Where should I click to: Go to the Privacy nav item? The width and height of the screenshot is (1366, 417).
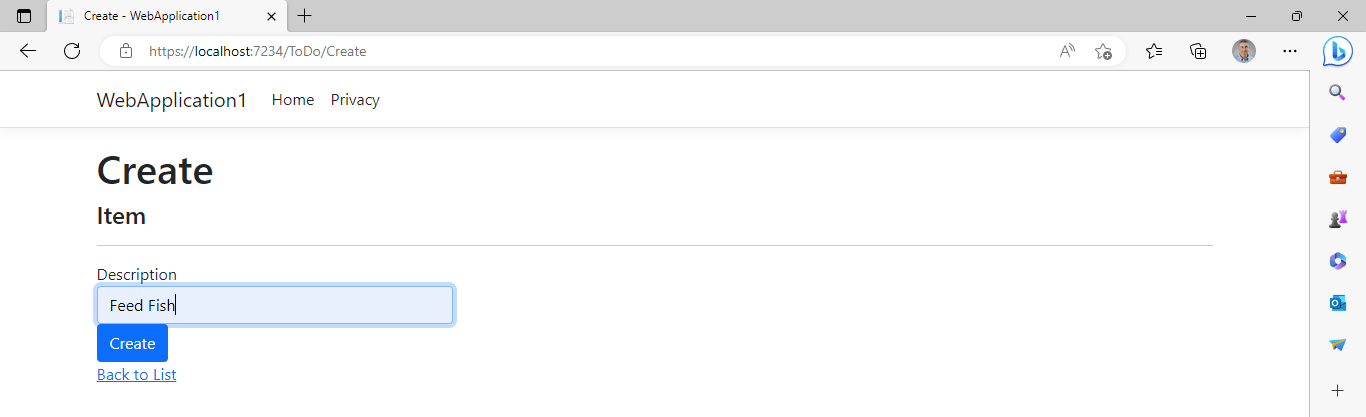click(355, 100)
